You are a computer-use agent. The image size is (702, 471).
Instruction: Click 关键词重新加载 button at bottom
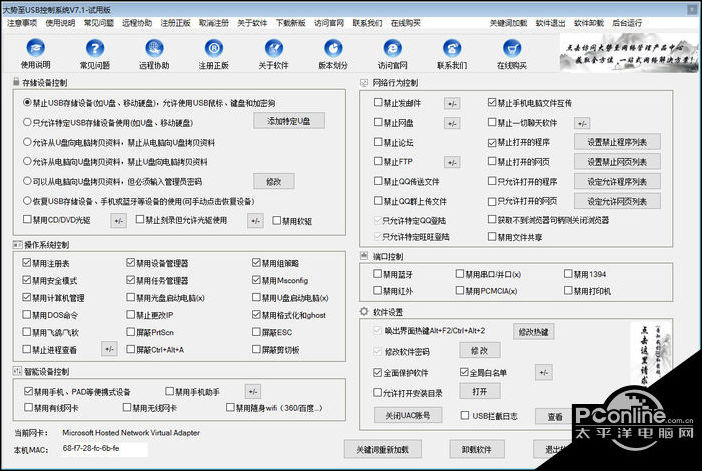coord(382,449)
